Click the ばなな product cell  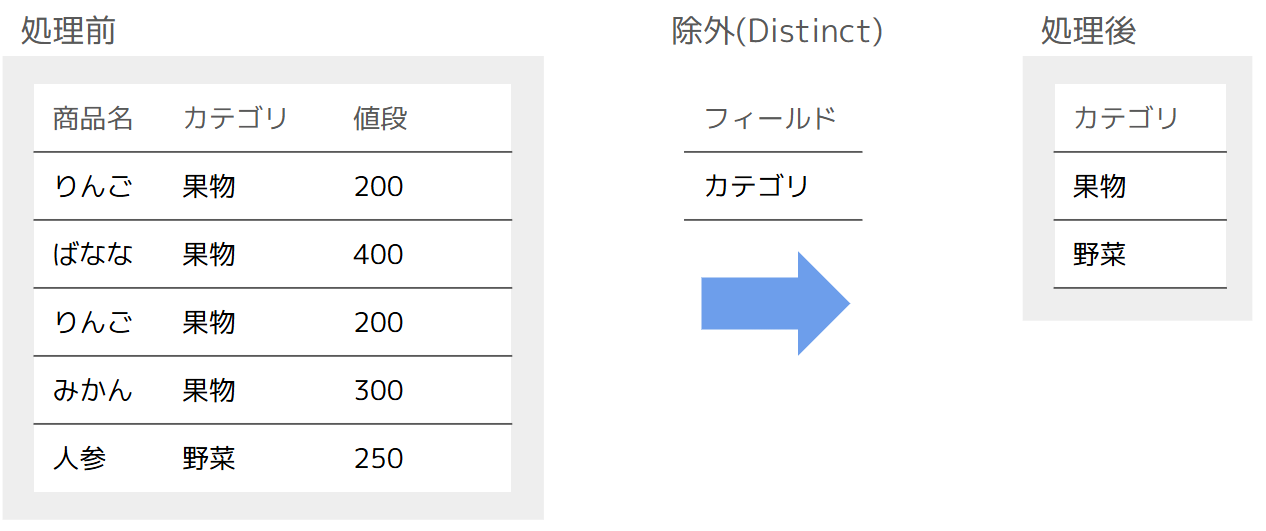93,254
